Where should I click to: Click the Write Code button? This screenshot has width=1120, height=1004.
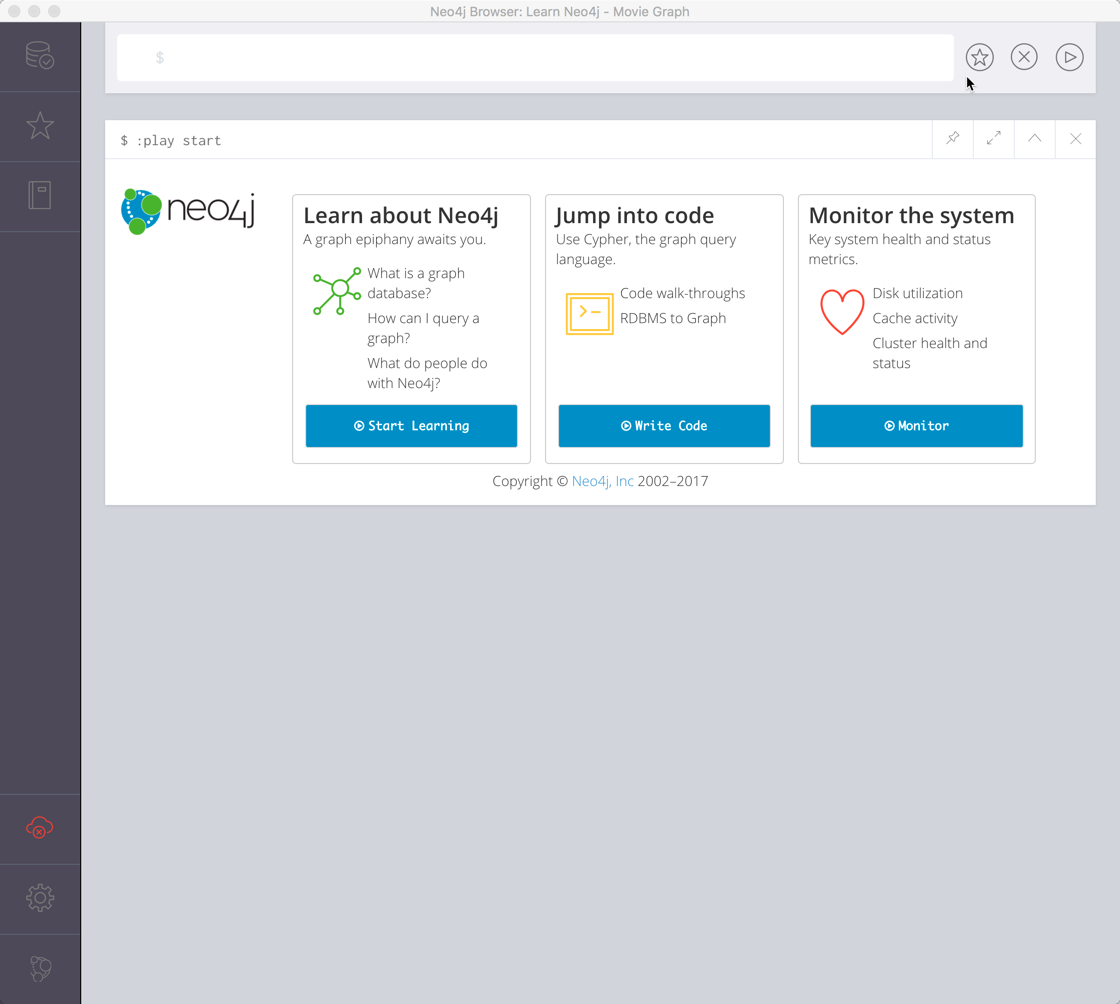point(664,426)
